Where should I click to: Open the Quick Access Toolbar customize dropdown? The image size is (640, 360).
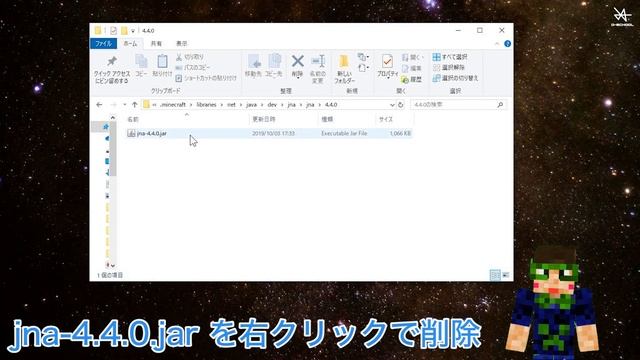coord(133,31)
